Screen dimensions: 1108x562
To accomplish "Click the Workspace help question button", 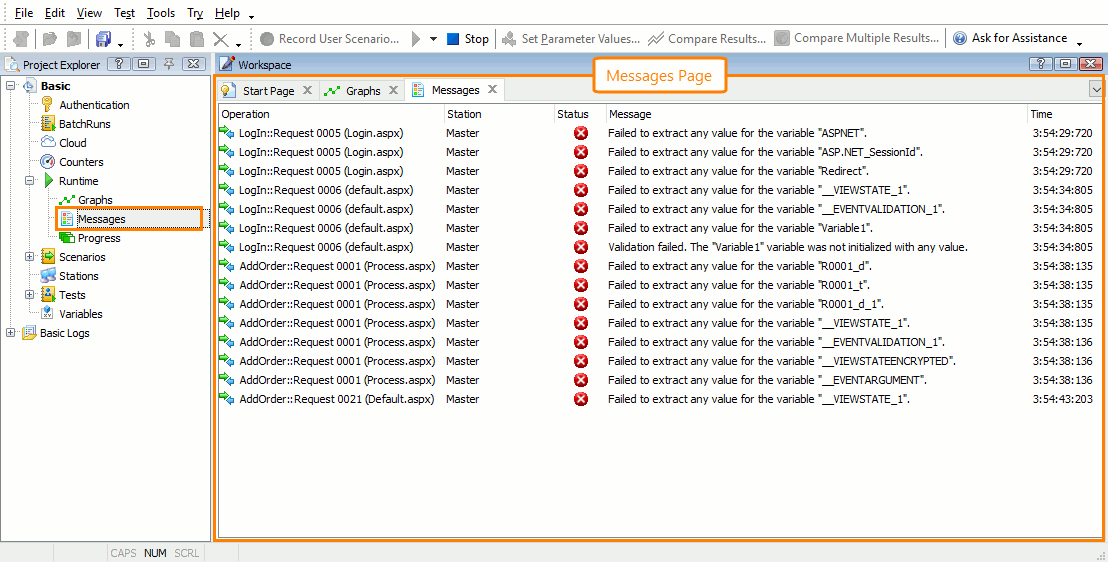I will coord(1040,64).
